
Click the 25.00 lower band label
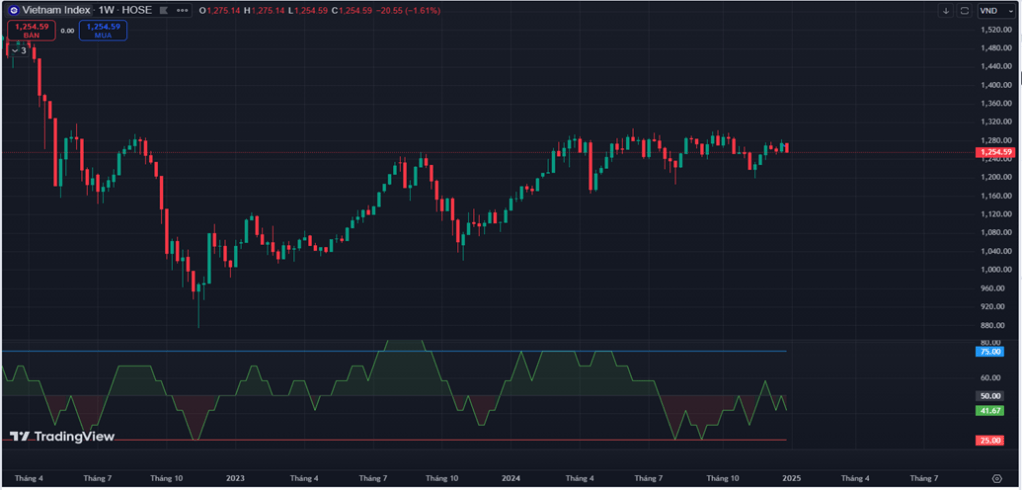990,440
